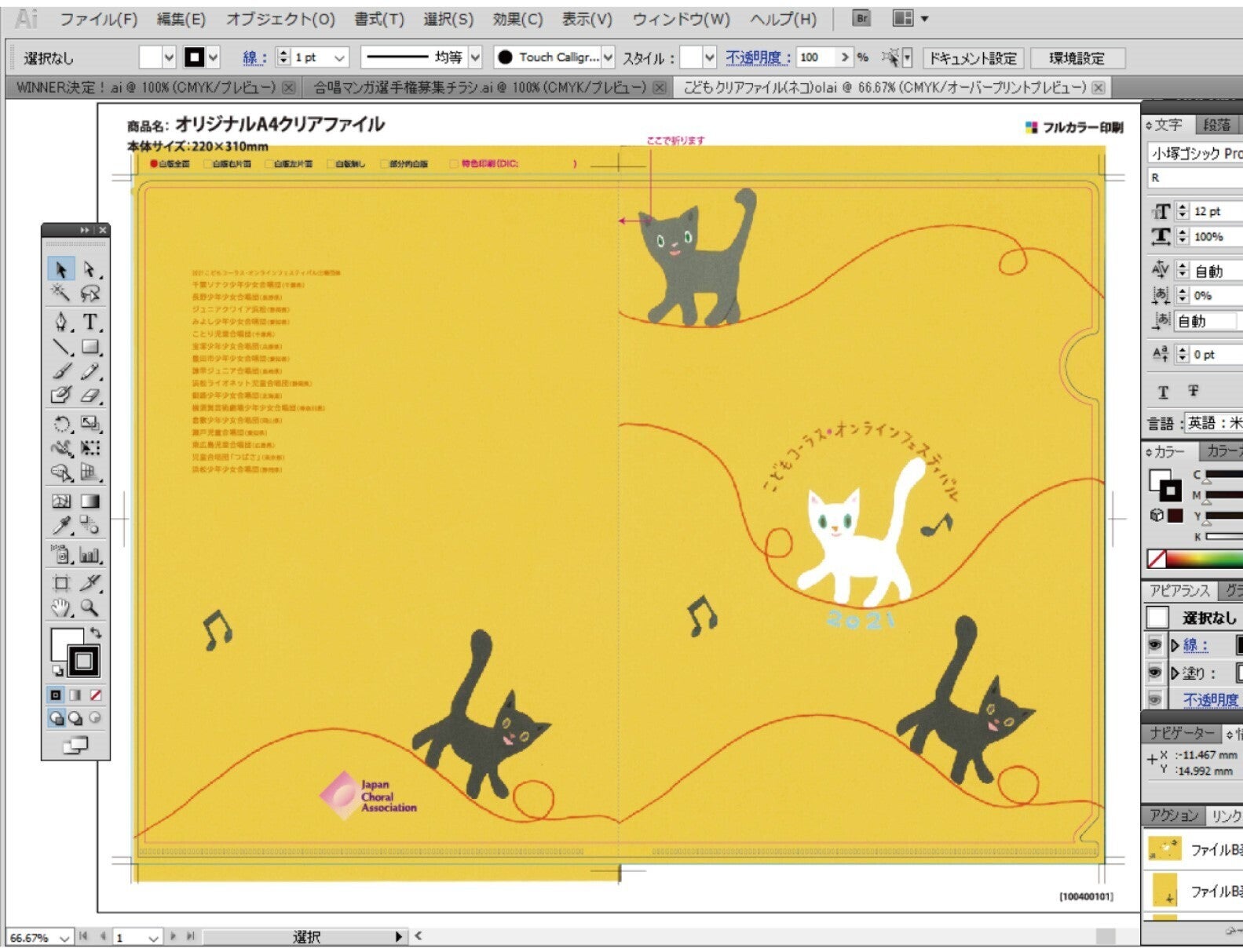Hide the 不透明度 appearance attribute
Viewport: 1243px width, 952px height.
point(1154,698)
